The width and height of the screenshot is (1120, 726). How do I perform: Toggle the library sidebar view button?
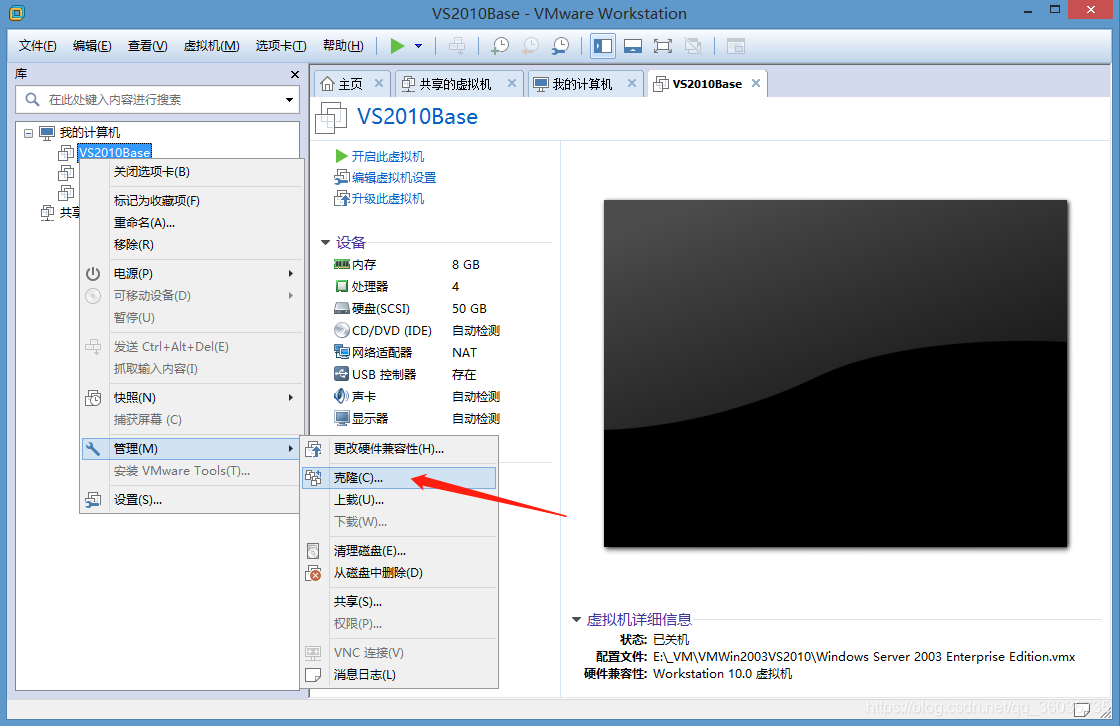pos(603,46)
